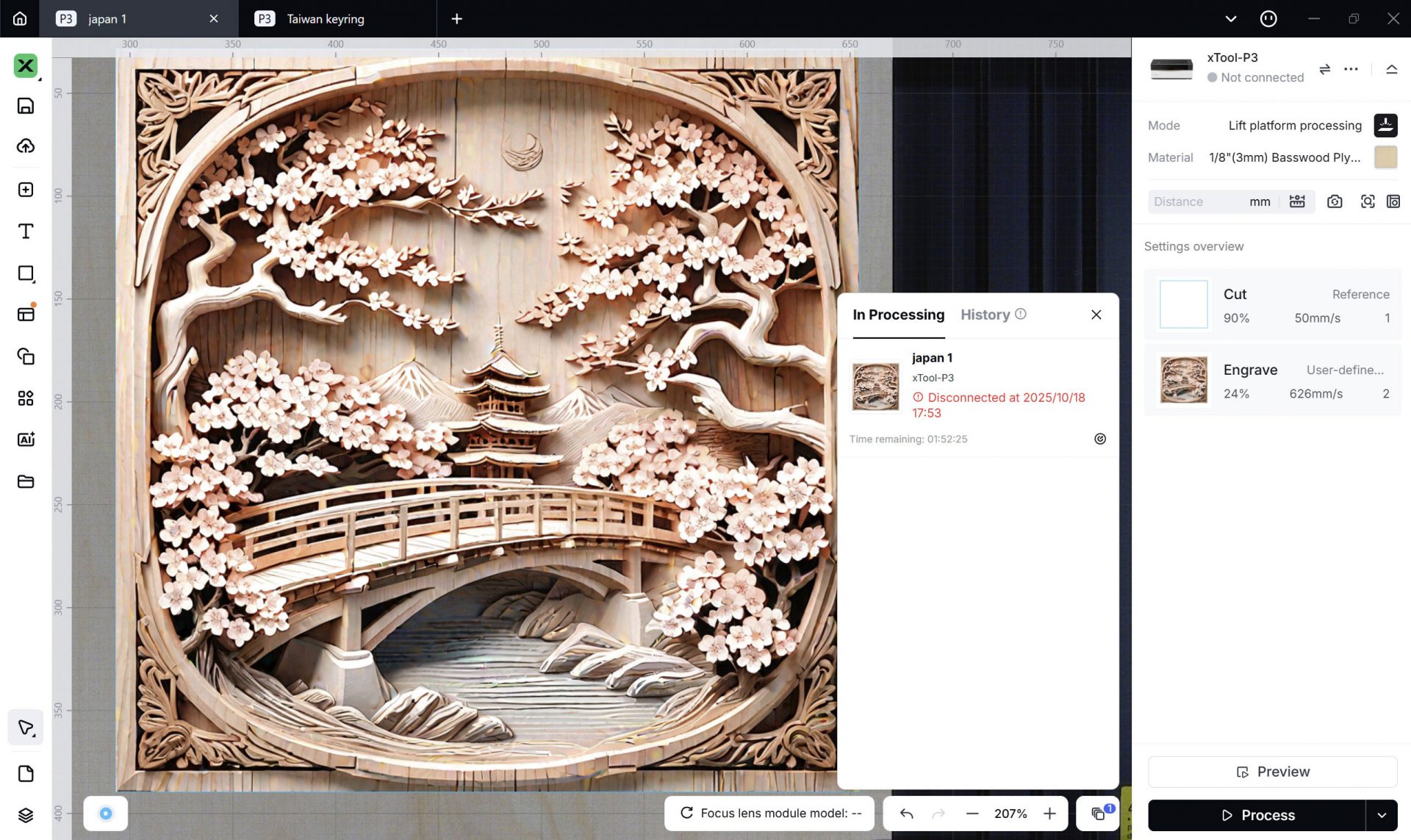Click the switch device arrows icon
1411x840 pixels.
point(1324,69)
